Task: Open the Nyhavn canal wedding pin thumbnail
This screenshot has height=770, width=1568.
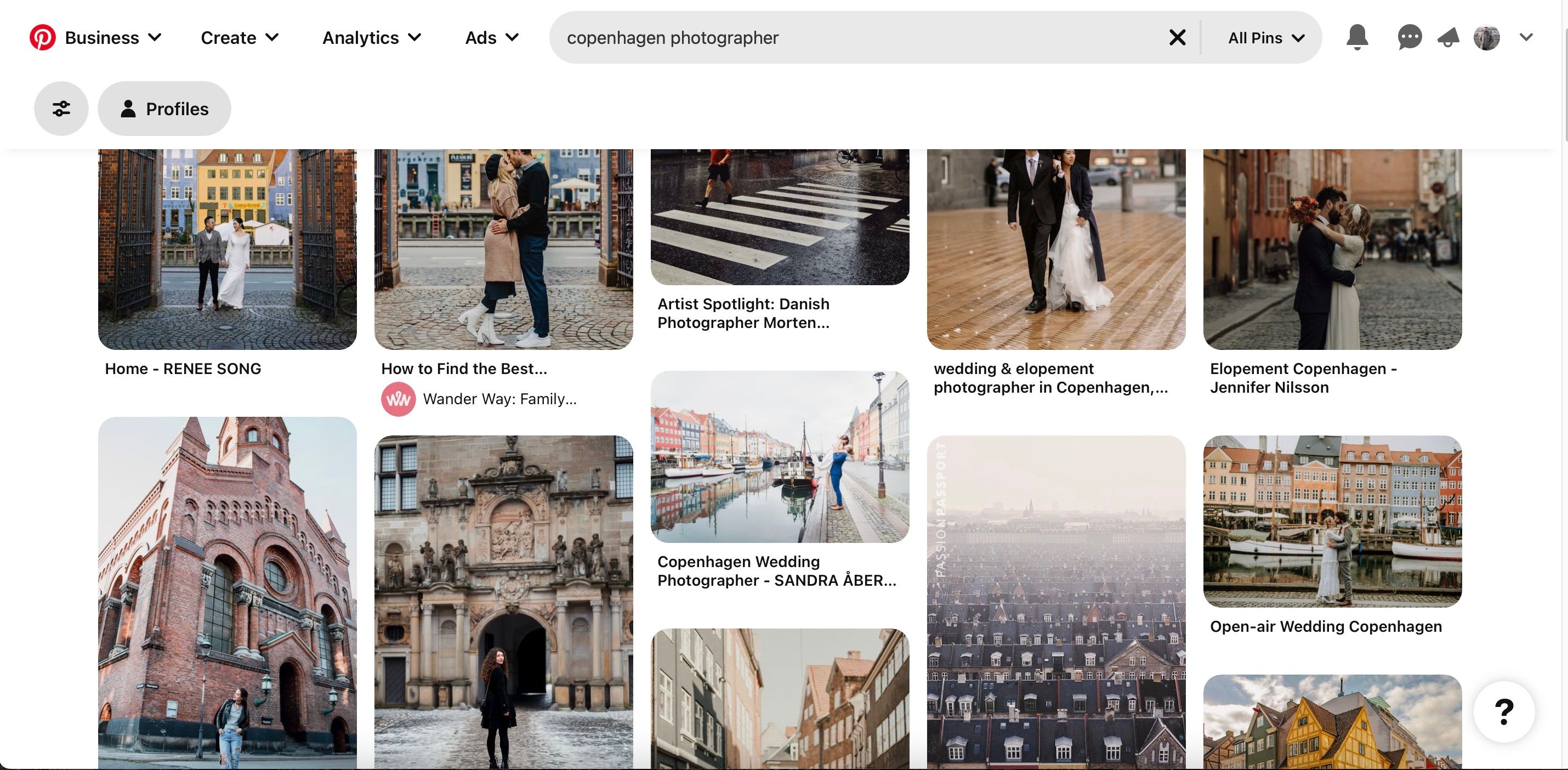Action: [x=780, y=455]
